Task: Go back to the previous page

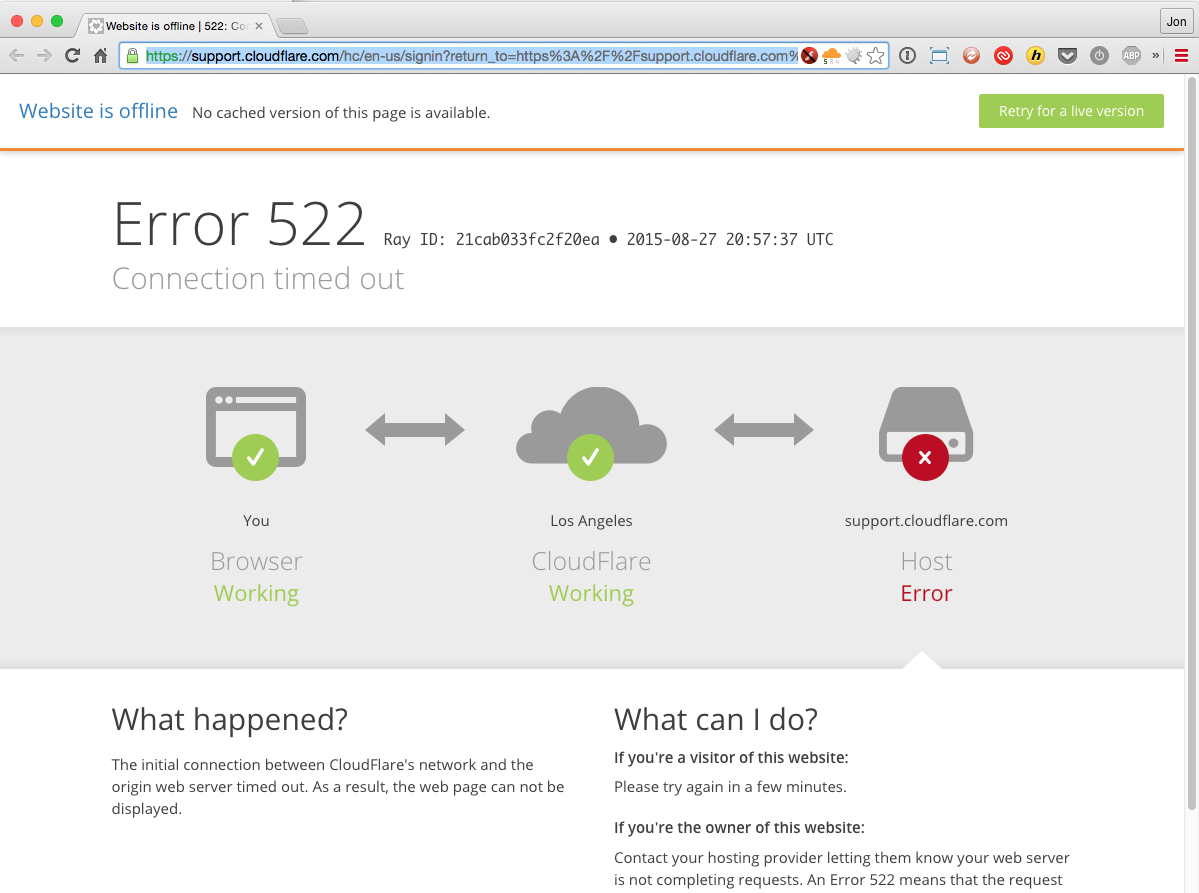Action: (x=17, y=56)
